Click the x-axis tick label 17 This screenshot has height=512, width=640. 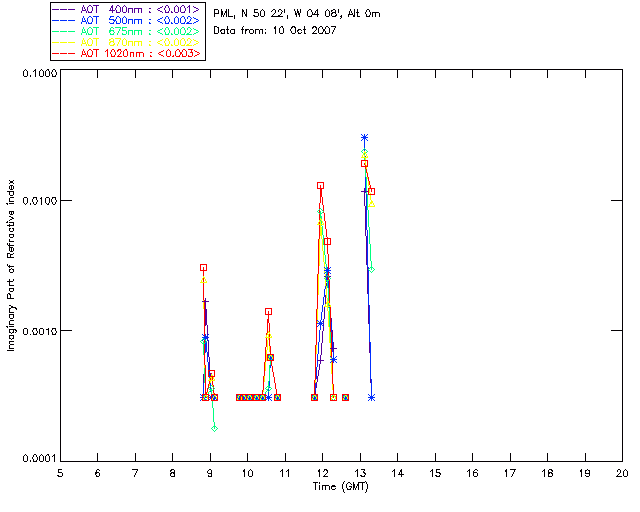point(510,473)
